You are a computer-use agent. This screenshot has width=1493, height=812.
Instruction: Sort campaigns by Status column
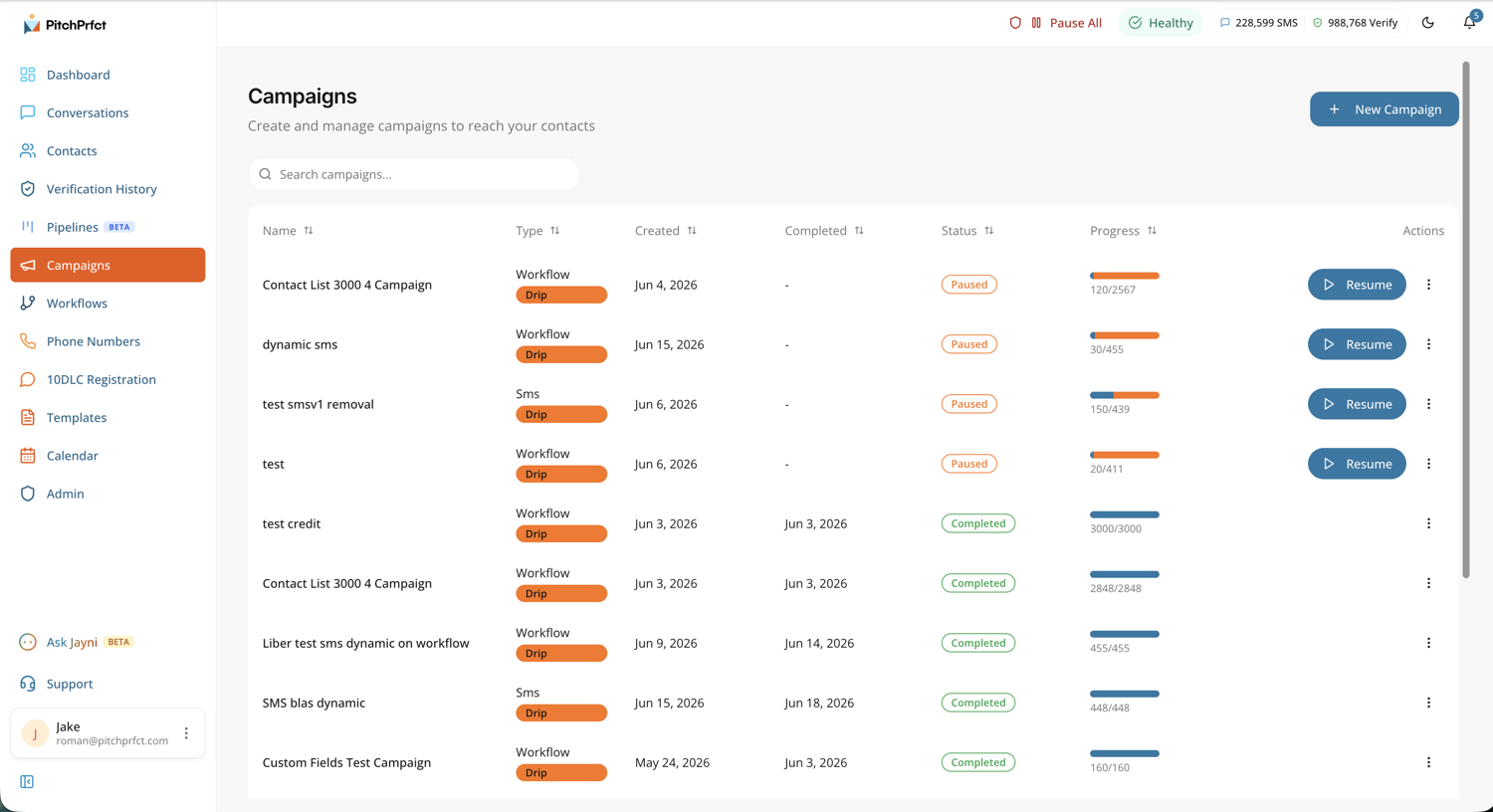967,231
